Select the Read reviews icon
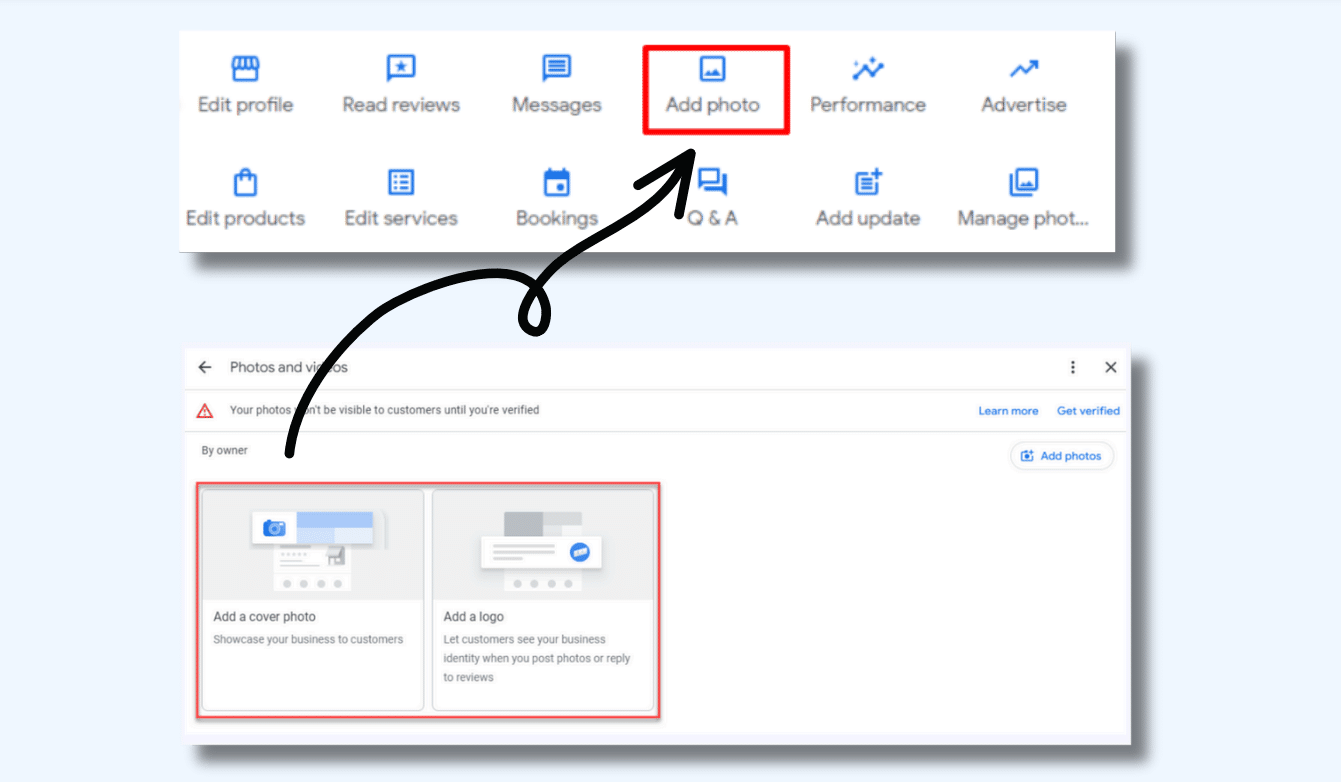Screen dimensions: 1341x782 400,84
